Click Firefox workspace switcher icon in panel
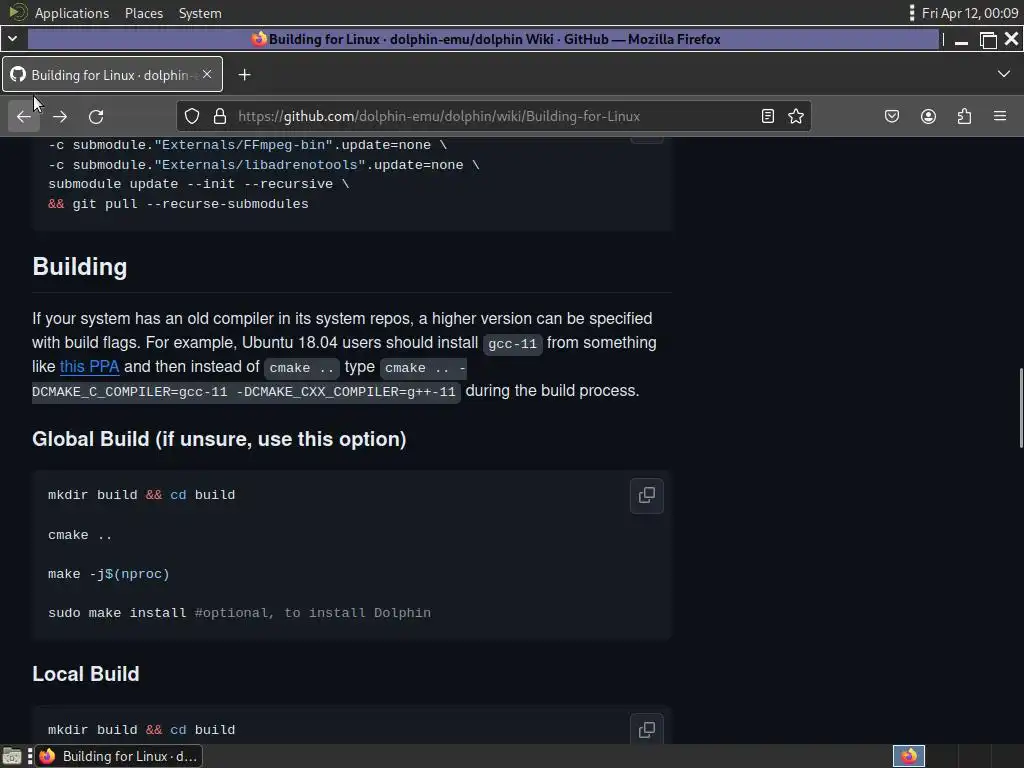Screen dimensions: 1024x768 908,756
